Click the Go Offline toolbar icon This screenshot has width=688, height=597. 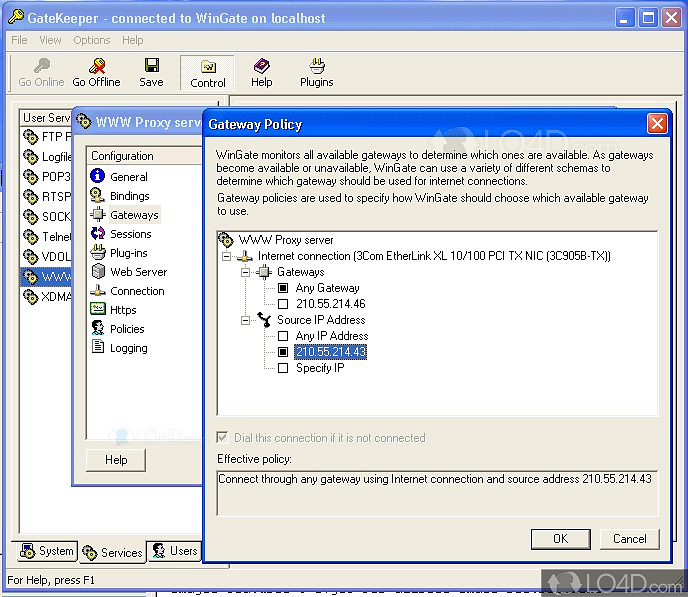pyautogui.click(x=97, y=66)
